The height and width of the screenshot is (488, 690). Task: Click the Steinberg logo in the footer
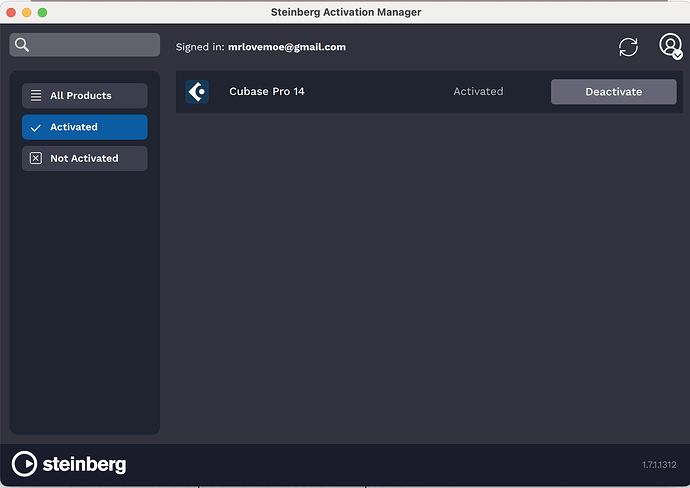69,464
